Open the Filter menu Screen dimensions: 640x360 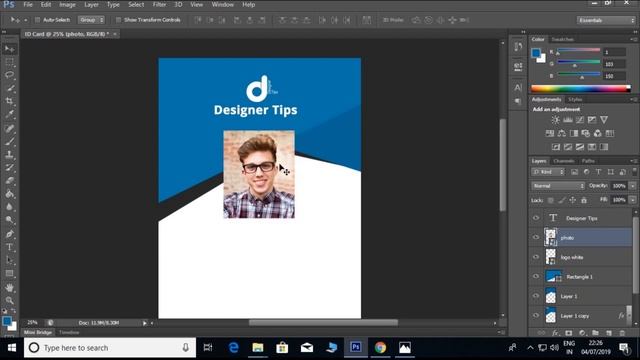pyautogui.click(x=159, y=4)
